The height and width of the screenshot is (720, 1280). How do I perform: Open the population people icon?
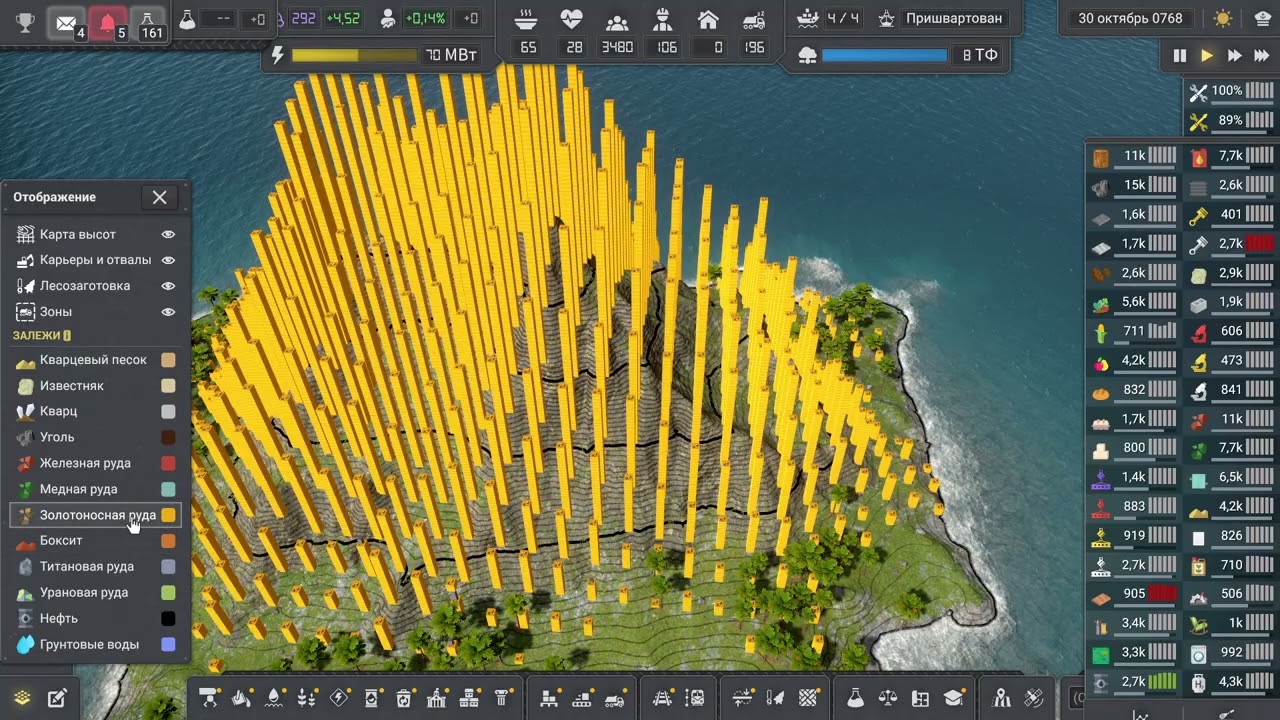coord(617,20)
